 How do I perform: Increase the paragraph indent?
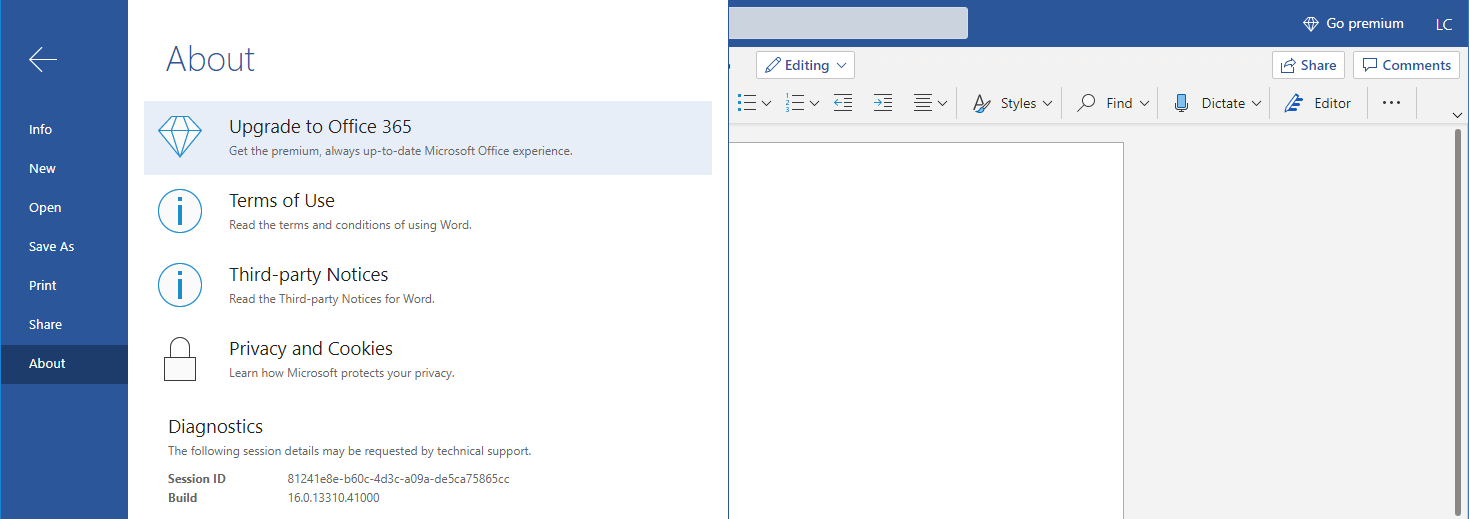(883, 103)
